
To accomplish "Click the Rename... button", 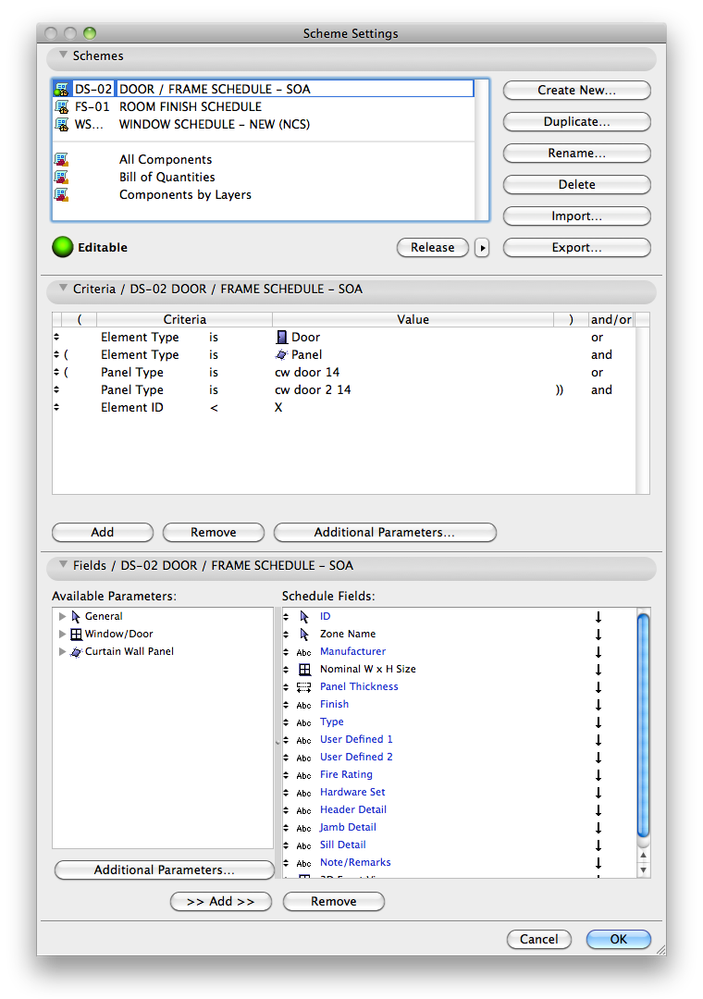I will [577, 153].
